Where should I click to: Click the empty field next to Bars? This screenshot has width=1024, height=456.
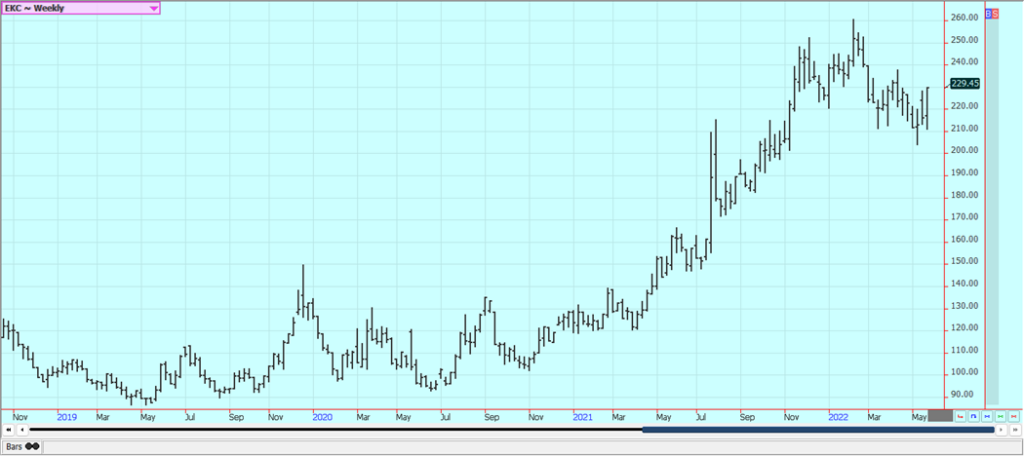(x=532, y=447)
